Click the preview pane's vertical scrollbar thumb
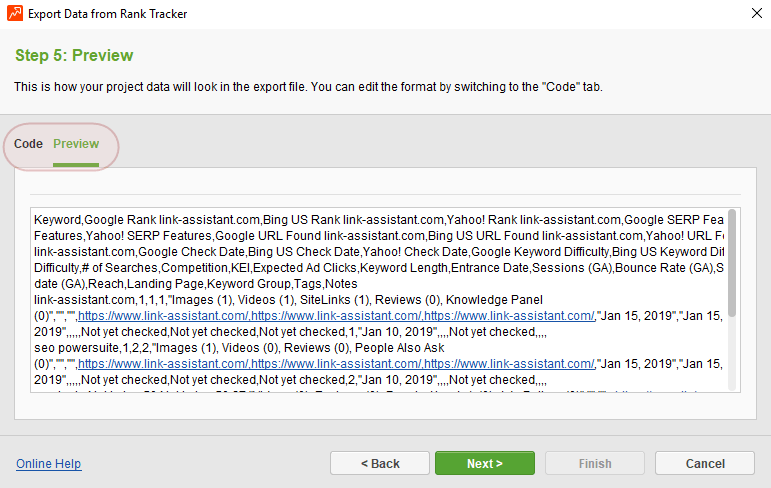This screenshot has width=771, height=488. tap(732, 263)
